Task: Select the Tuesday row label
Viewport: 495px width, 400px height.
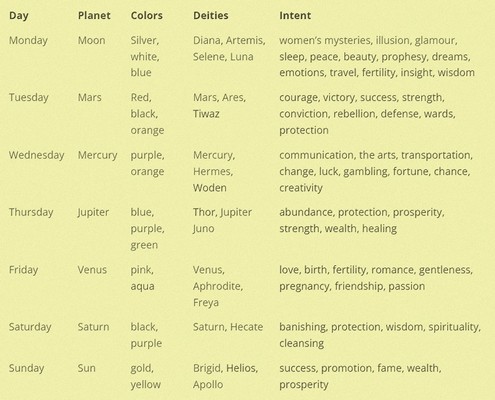Action: [29, 98]
